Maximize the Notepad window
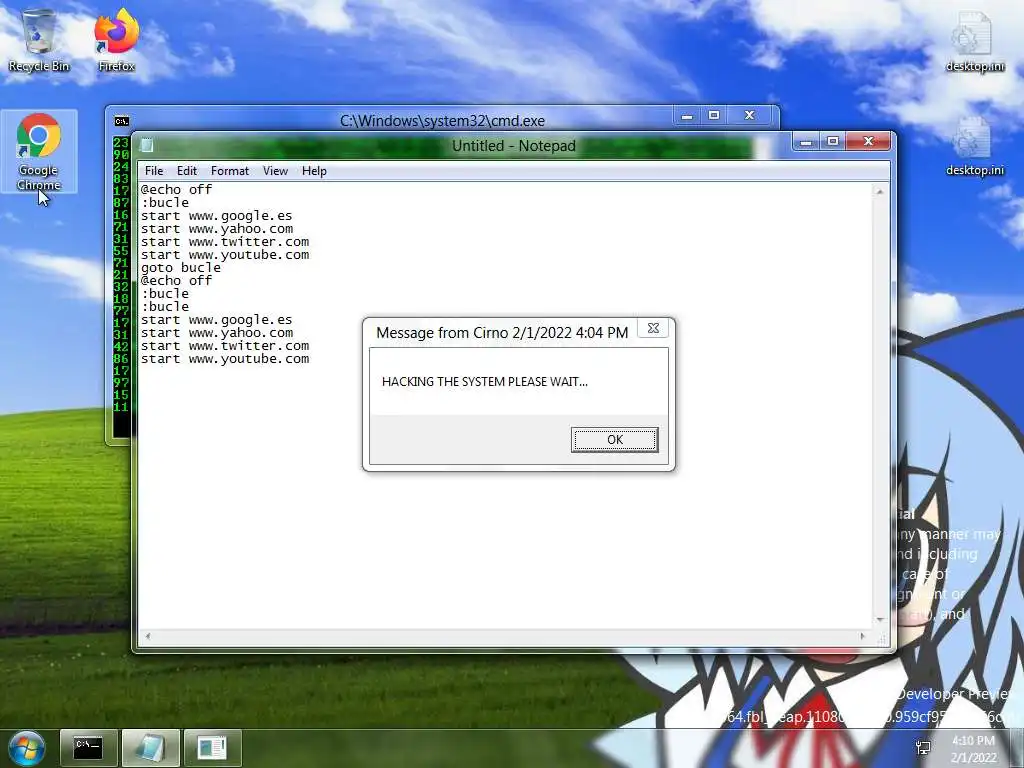This screenshot has height=768, width=1024. (833, 141)
